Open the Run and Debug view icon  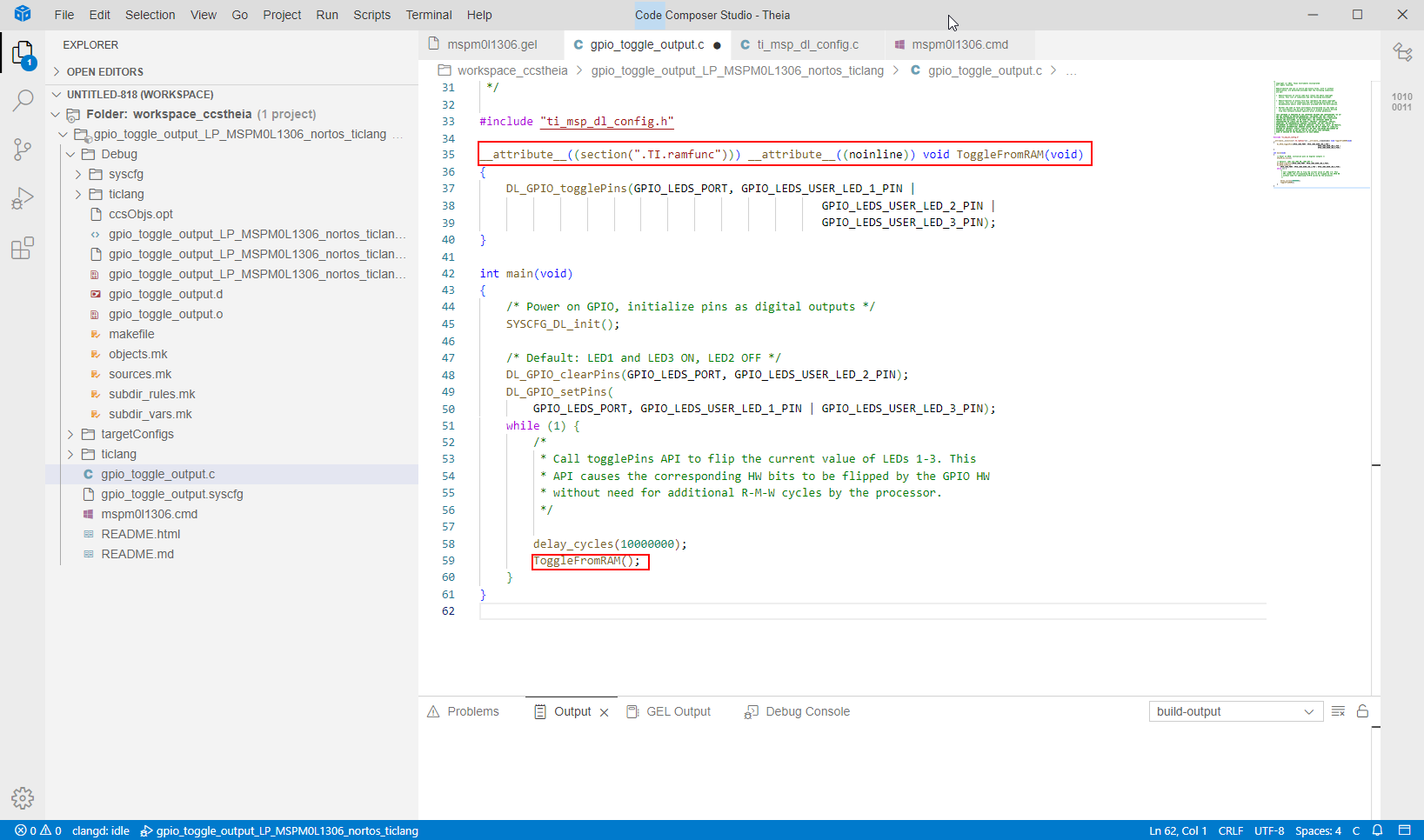(x=23, y=199)
